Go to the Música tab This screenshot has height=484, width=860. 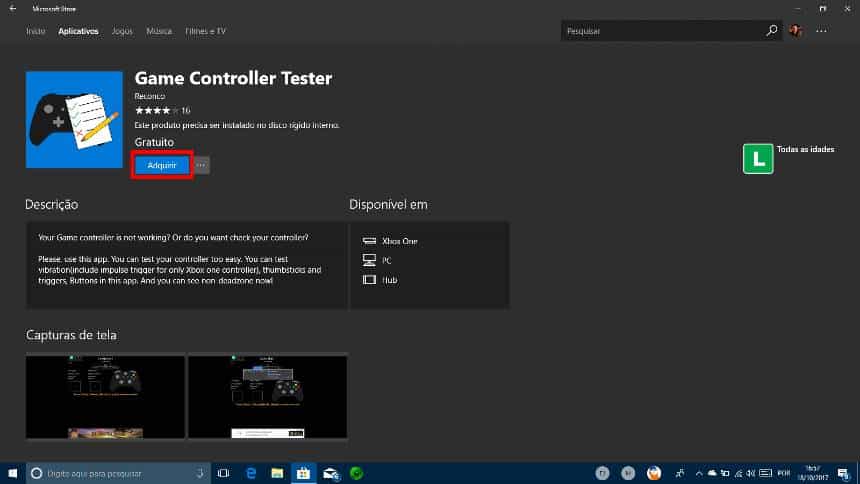[159, 31]
